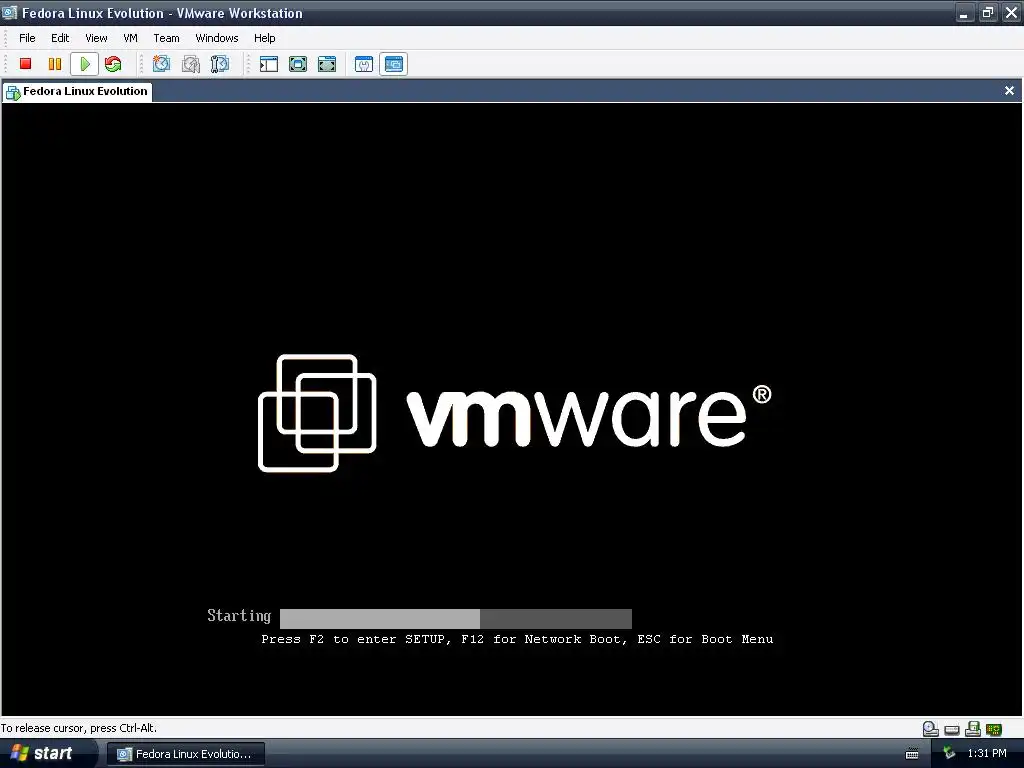Take a snapshot using the clock-star icon
The height and width of the screenshot is (768, 1024).
[161, 64]
